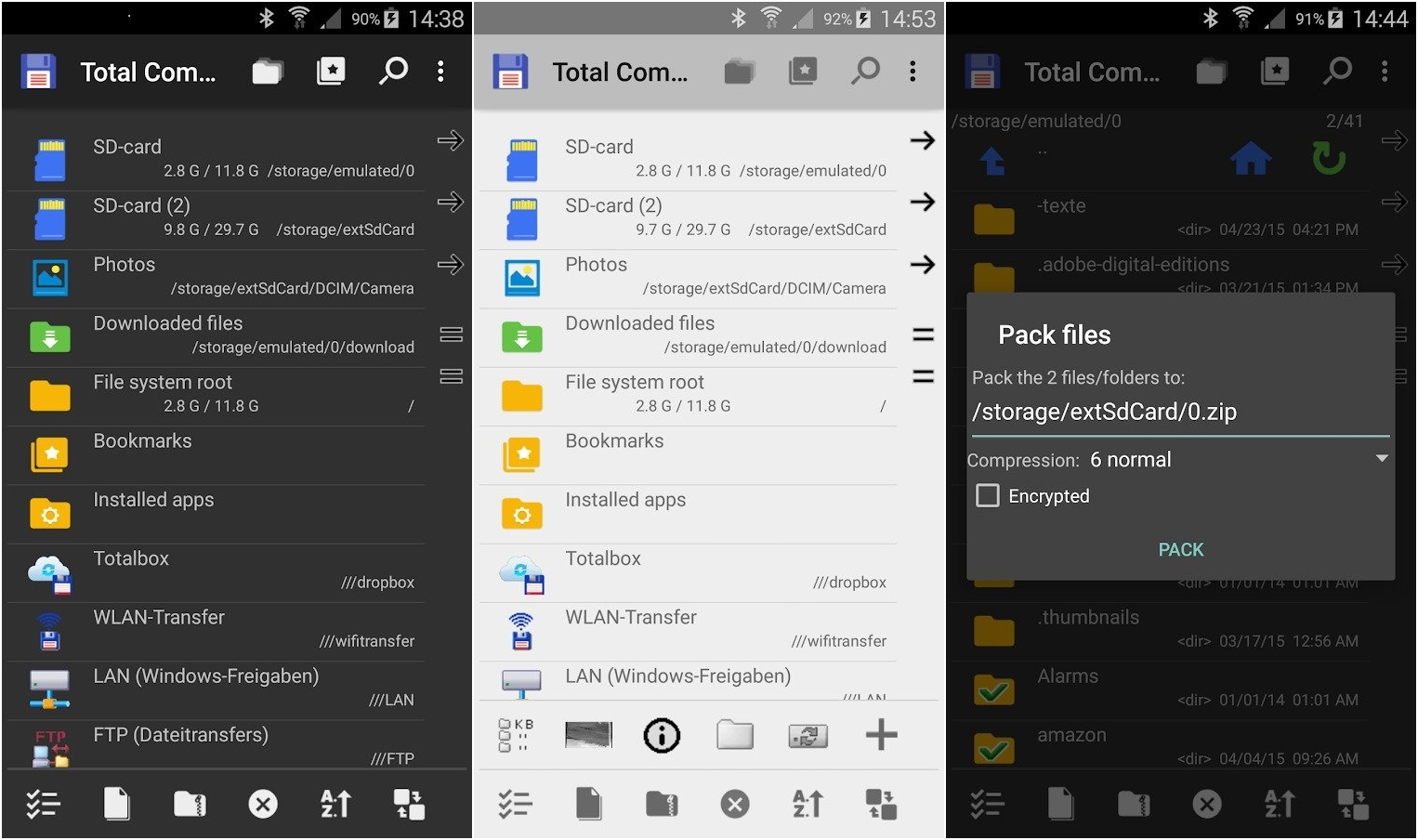Go up a level with the up-arrow icon
This screenshot has height=840, width=1418.
pos(992,158)
